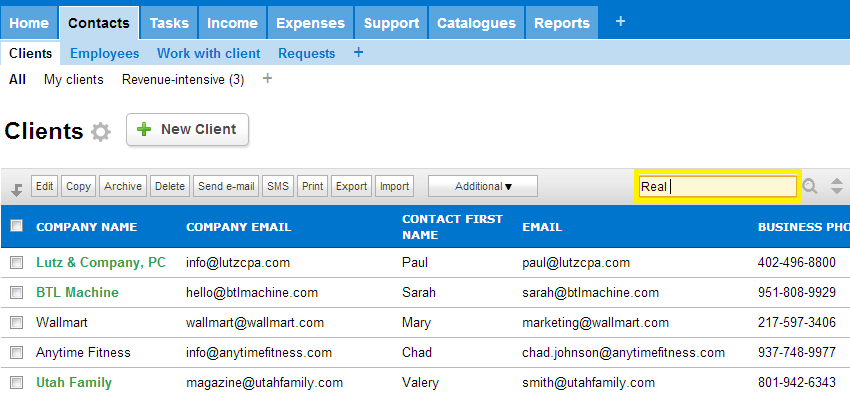This screenshot has width=850, height=395.
Task: Click smith@utahfamily.com email cell
Action: pos(588,383)
